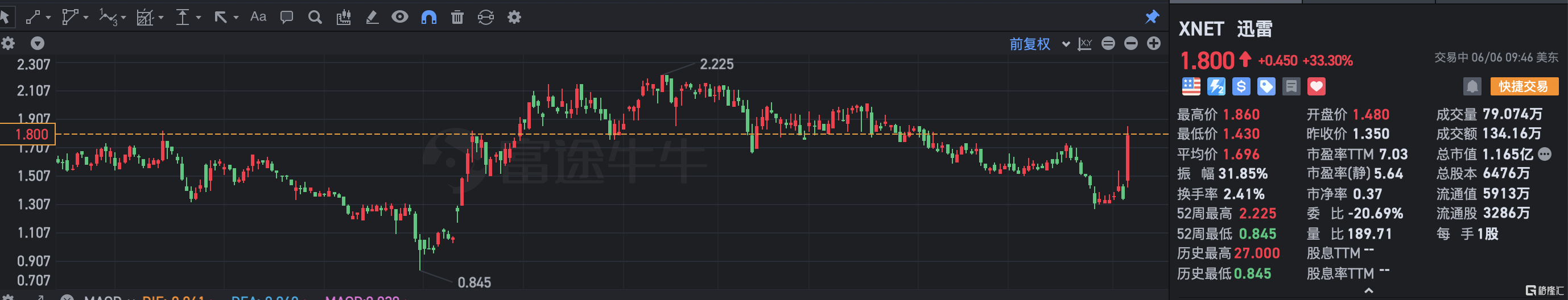Expand the measuring tool dropdown arrow
The height and width of the screenshot is (300, 1568).
click(199, 18)
